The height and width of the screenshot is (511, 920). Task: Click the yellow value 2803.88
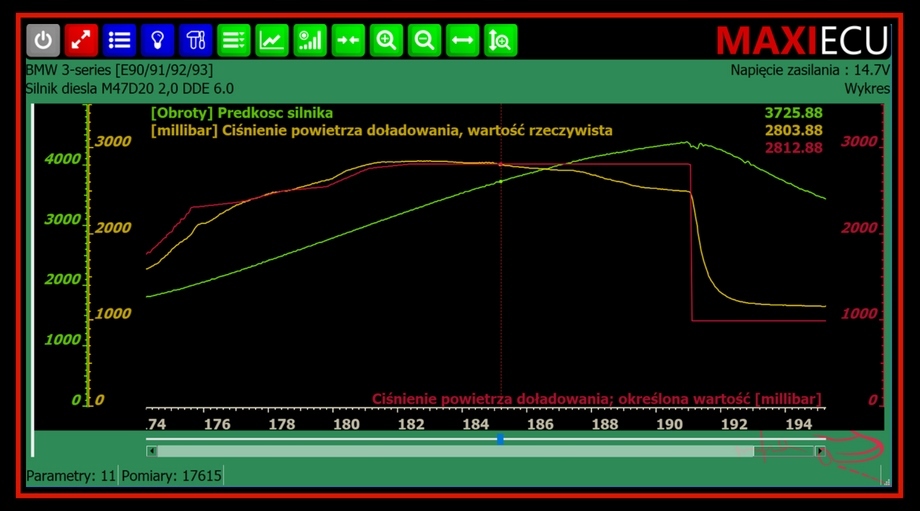pos(793,130)
